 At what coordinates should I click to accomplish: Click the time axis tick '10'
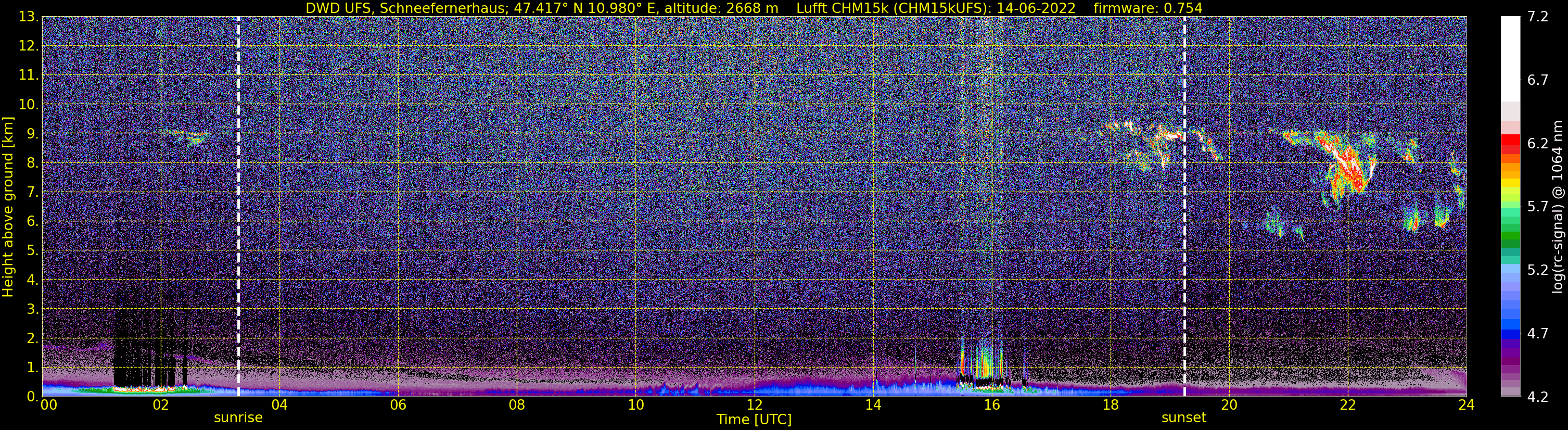(635, 404)
